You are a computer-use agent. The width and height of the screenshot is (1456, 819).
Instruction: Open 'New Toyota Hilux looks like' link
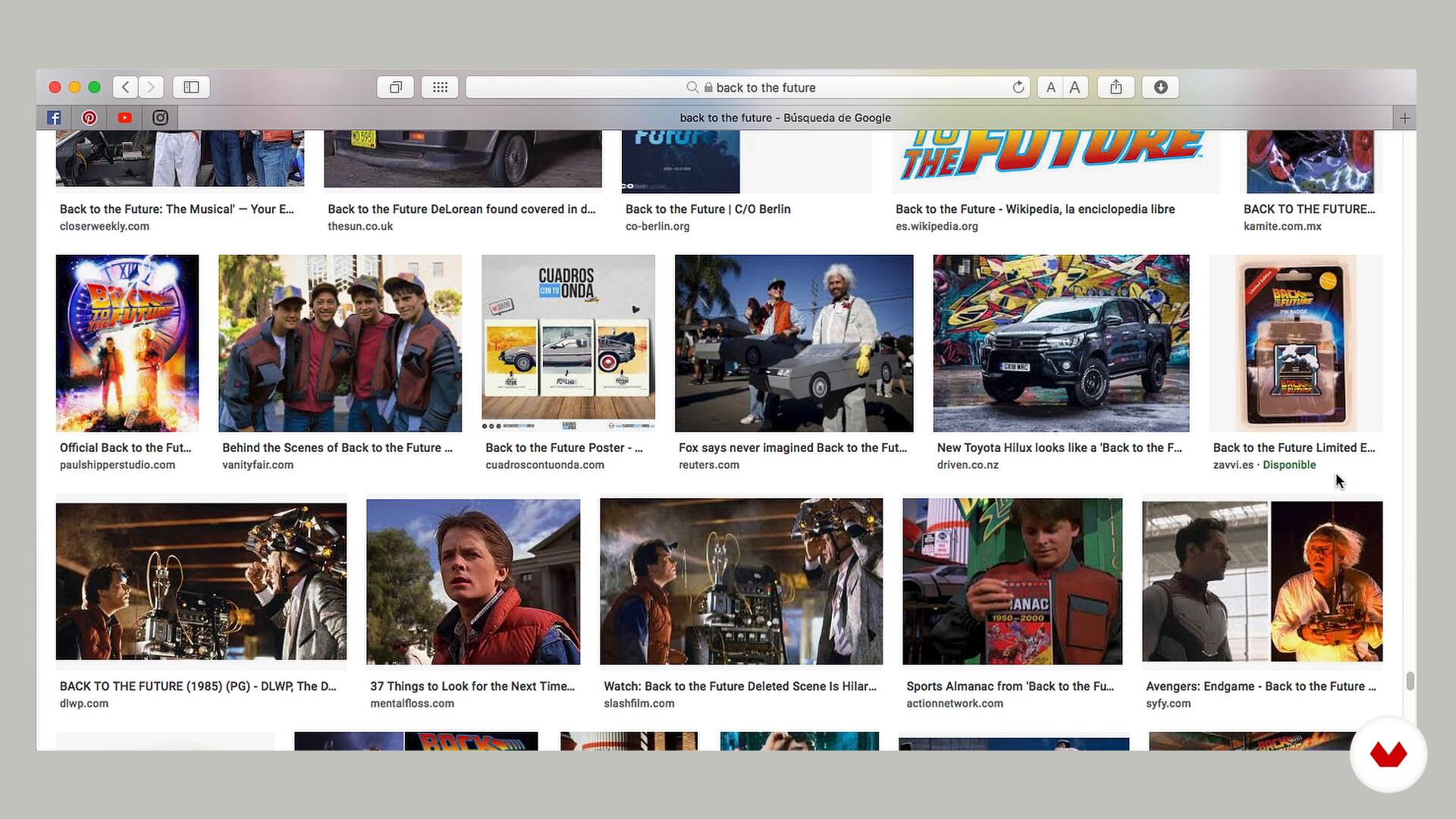[x=1059, y=447]
